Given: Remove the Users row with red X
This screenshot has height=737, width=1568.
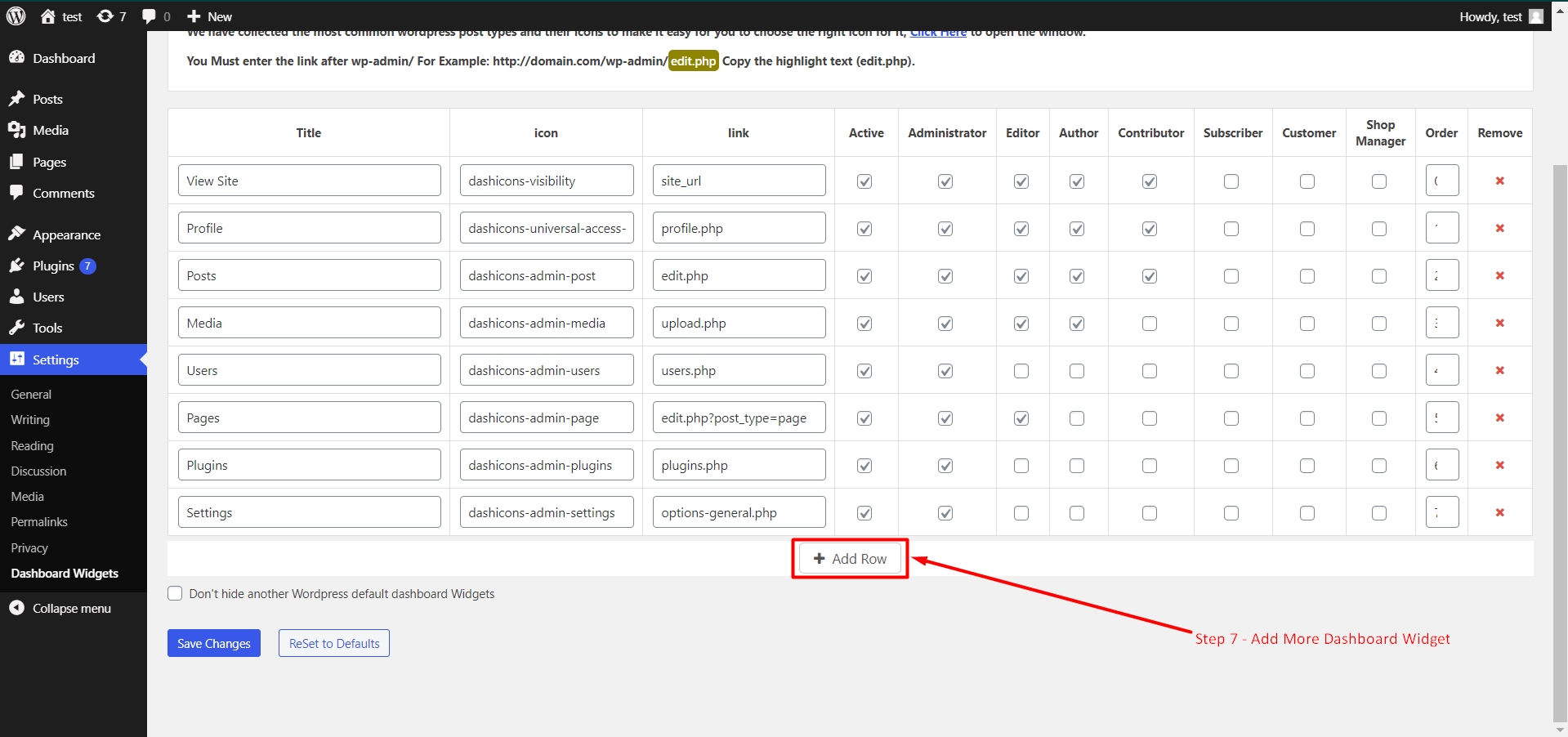Looking at the screenshot, I should pos(1500,370).
